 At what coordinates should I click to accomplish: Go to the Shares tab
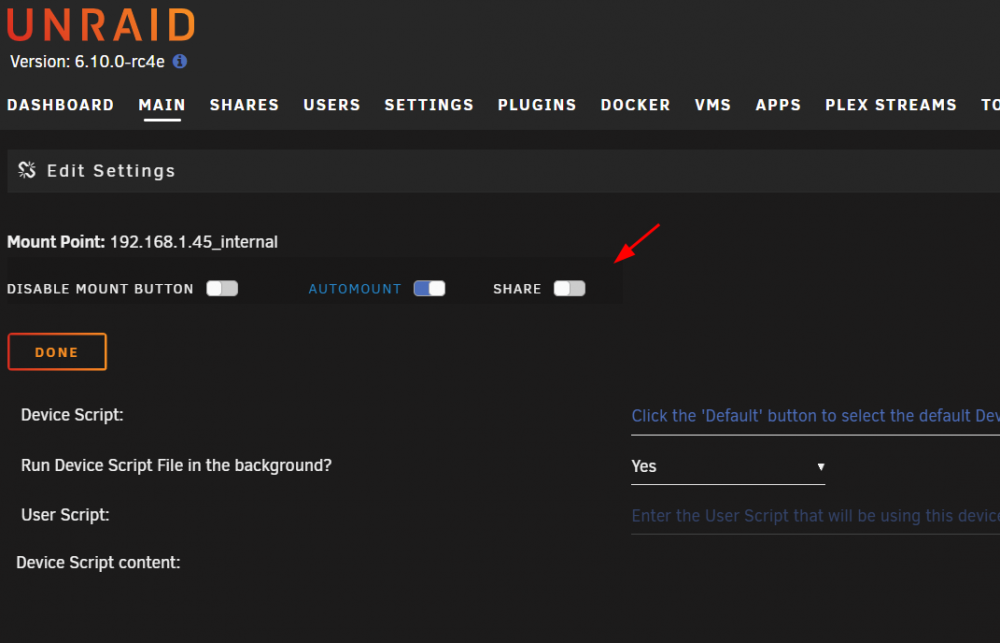(244, 105)
